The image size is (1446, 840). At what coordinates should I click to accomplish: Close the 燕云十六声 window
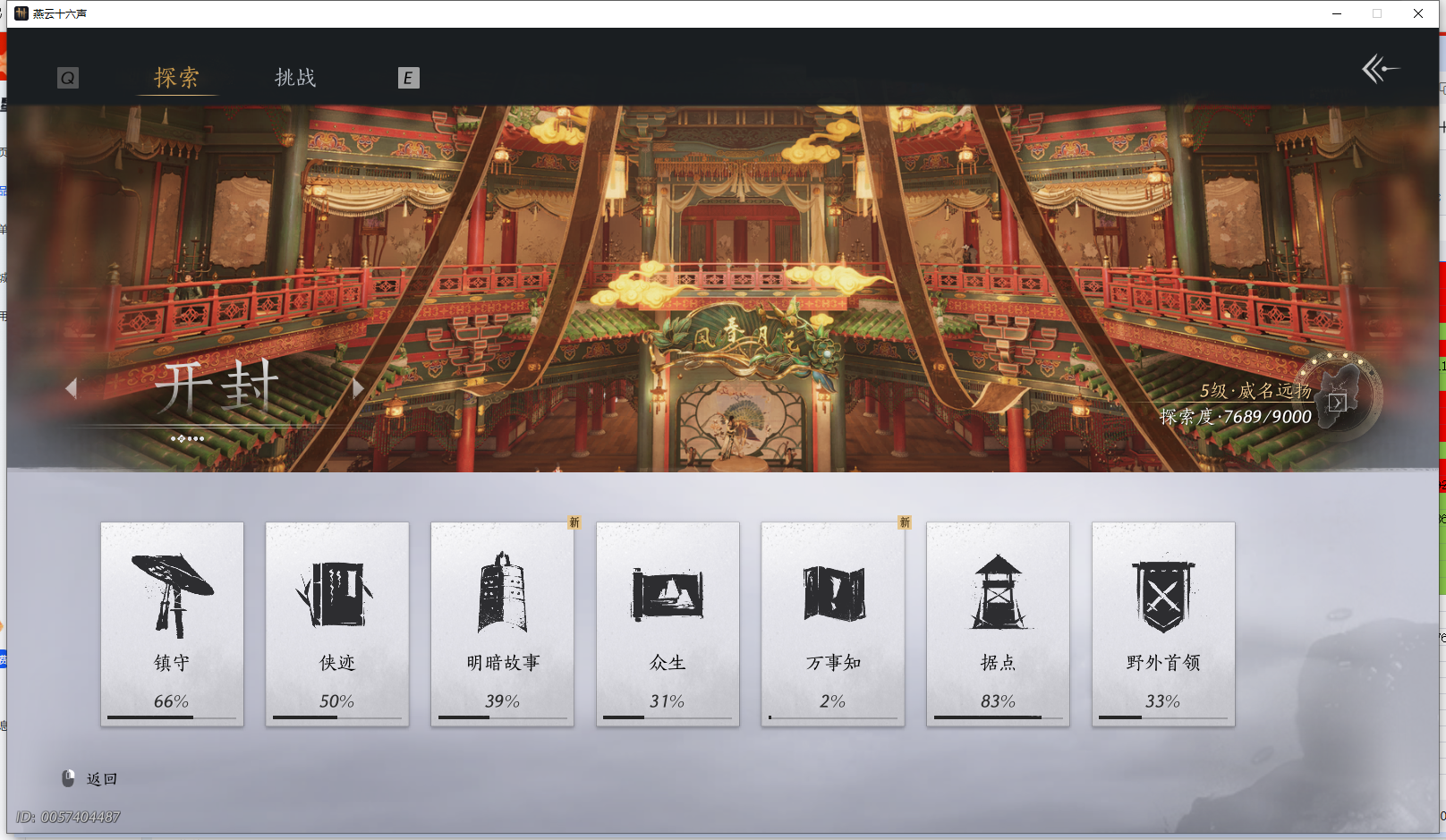click(1418, 13)
